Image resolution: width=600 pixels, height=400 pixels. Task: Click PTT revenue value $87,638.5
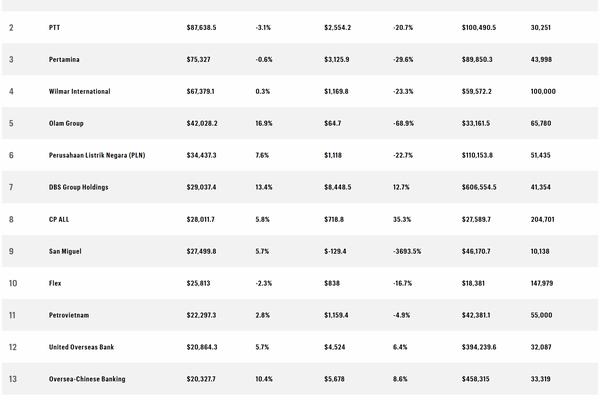pos(201,28)
